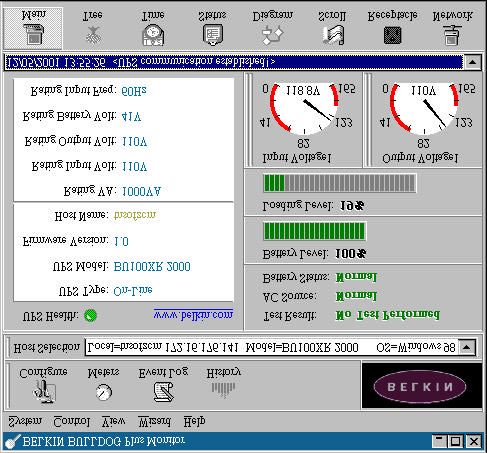Open the Time clock icon
Image resolution: width=487 pixels, height=453 pixels.
coord(153,35)
